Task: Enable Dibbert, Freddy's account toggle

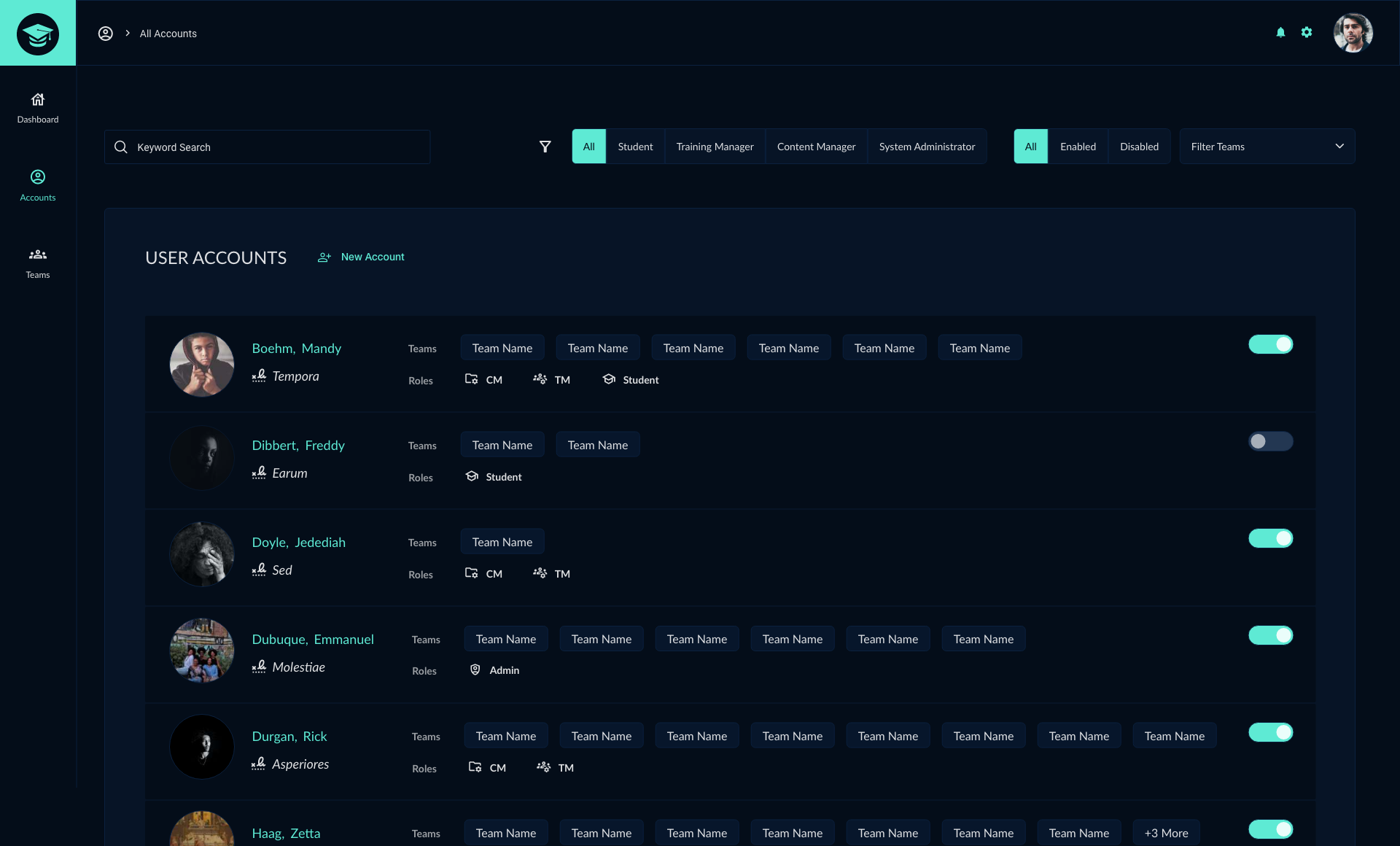Action: point(1271,441)
